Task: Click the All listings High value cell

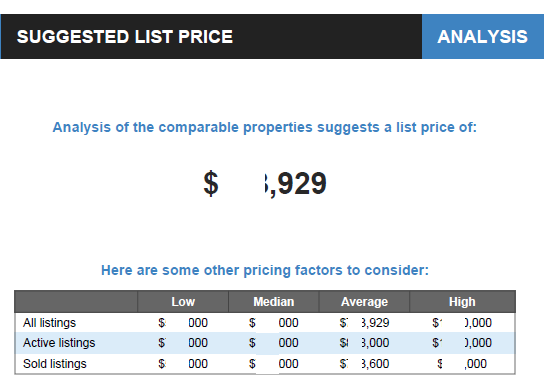Action: [x=462, y=323]
